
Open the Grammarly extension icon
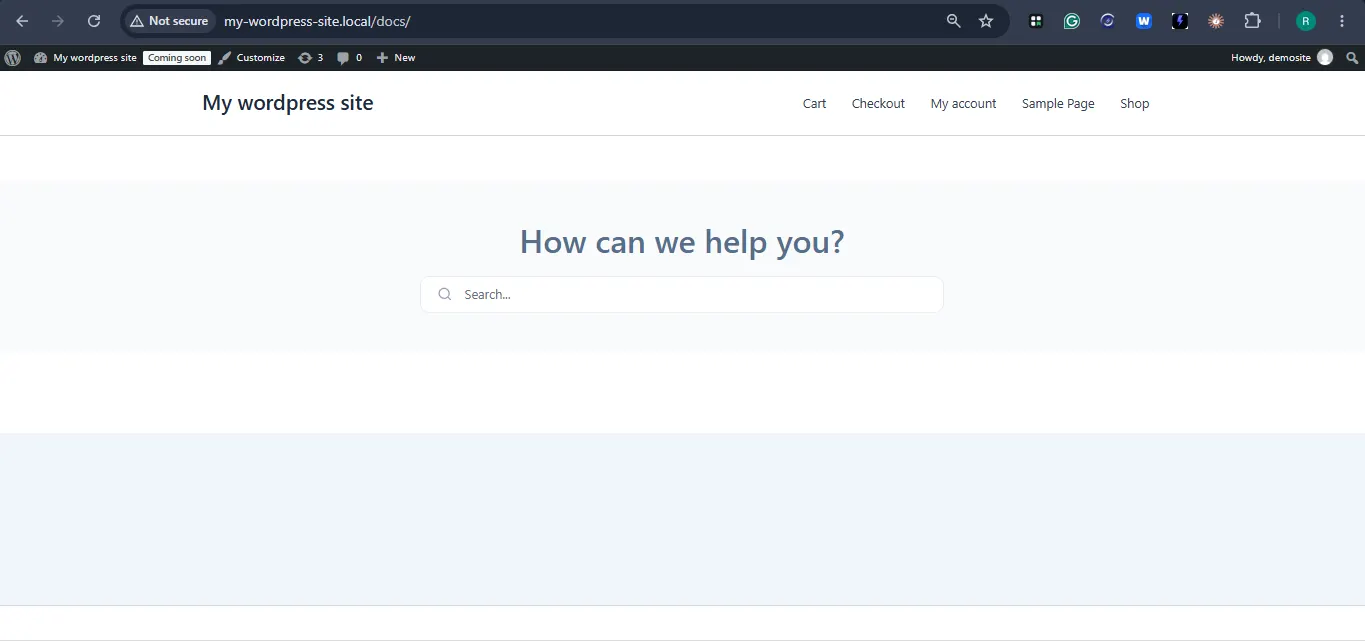tap(1072, 21)
